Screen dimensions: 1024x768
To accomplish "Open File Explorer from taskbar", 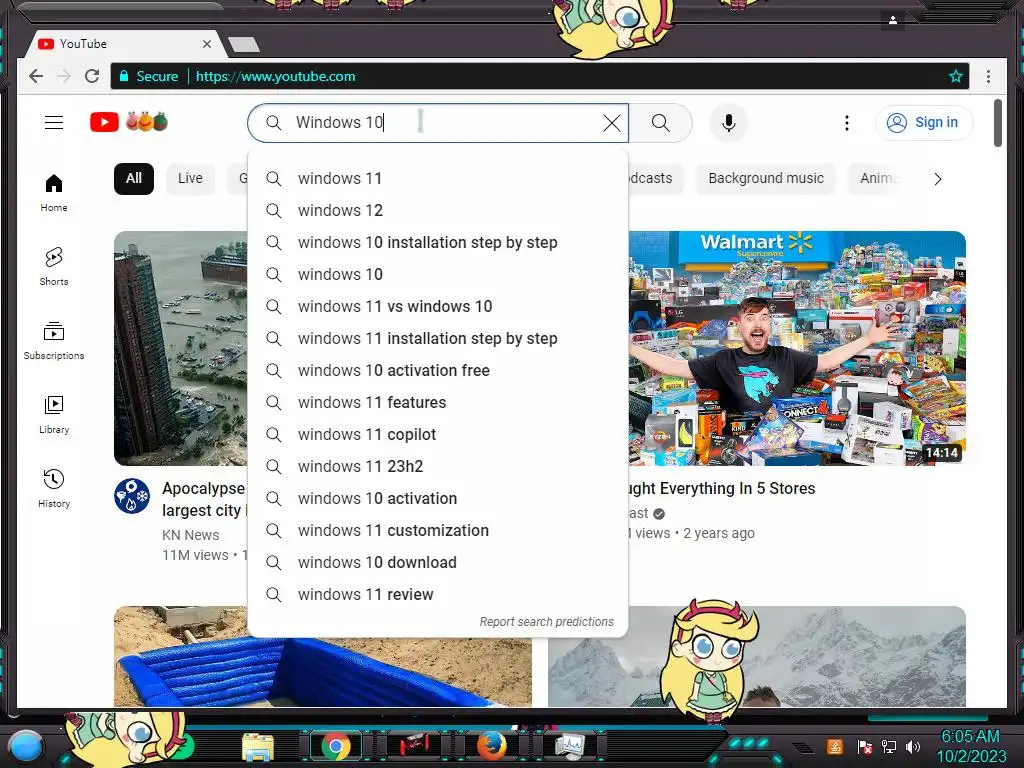I will pyautogui.click(x=258, y=747).
